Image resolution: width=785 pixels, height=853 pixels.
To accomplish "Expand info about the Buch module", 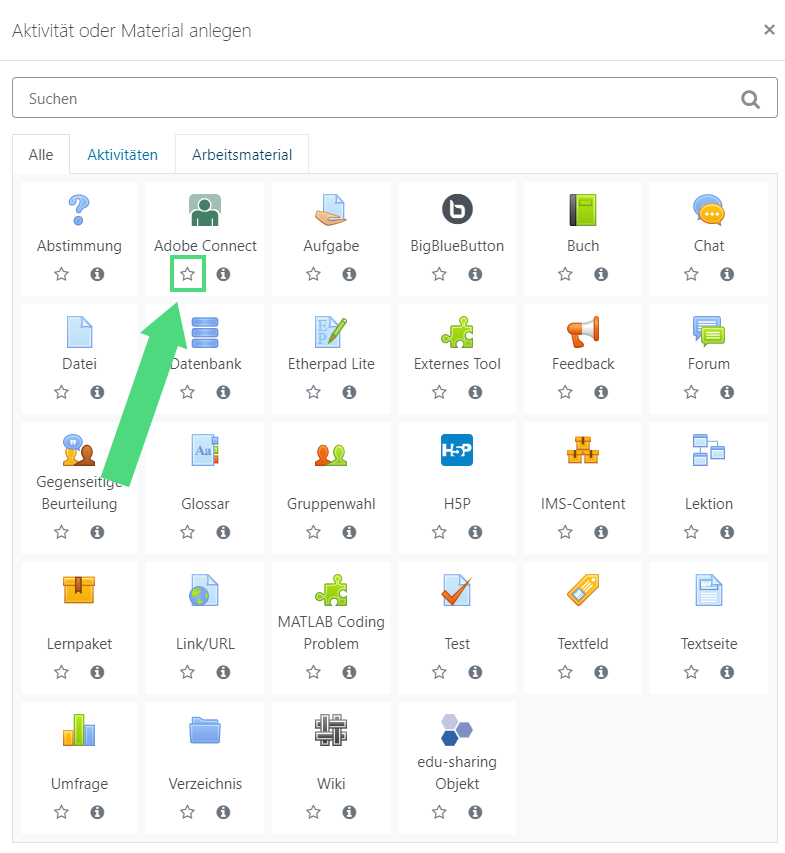I will (601, 274).
